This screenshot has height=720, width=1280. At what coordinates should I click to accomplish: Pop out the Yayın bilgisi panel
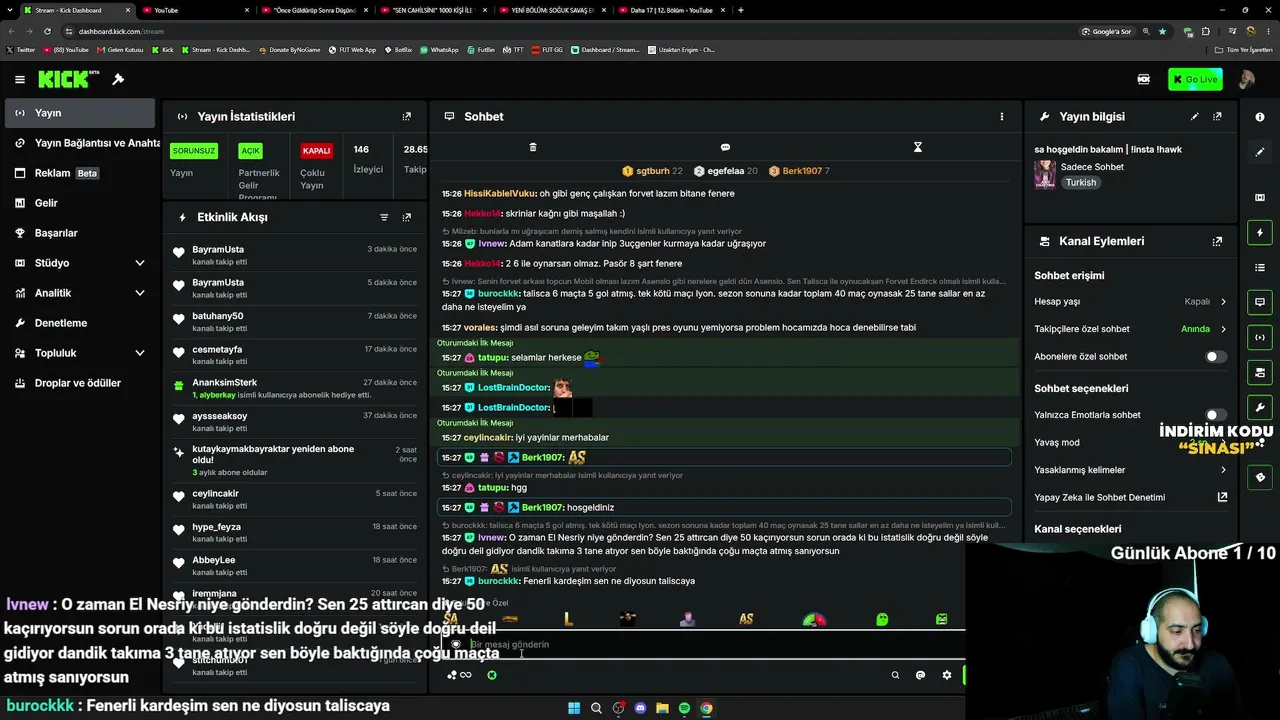(x=1217, y=116)
